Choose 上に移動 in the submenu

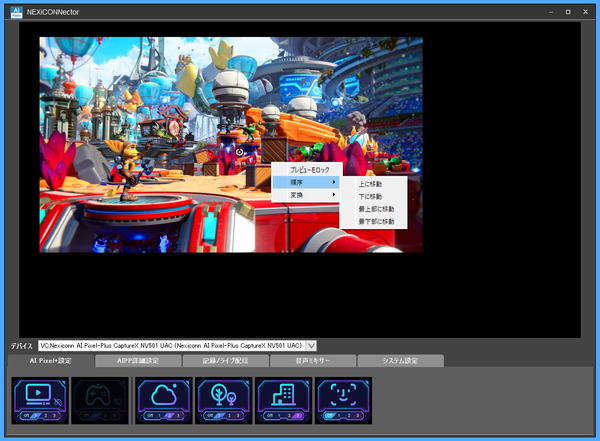(x=373, y=184)
